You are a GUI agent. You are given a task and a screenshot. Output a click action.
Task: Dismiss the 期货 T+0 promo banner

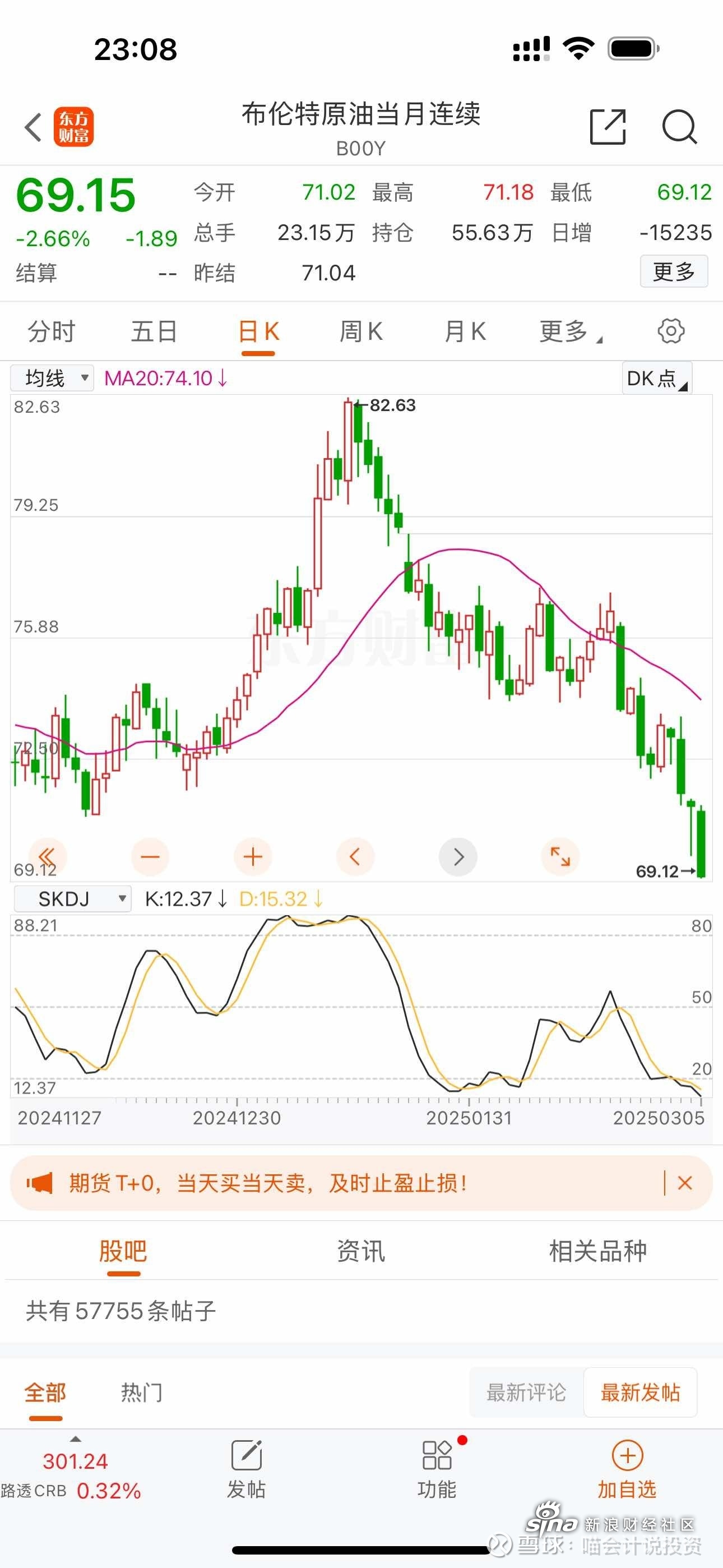[x=685, y=1183]
